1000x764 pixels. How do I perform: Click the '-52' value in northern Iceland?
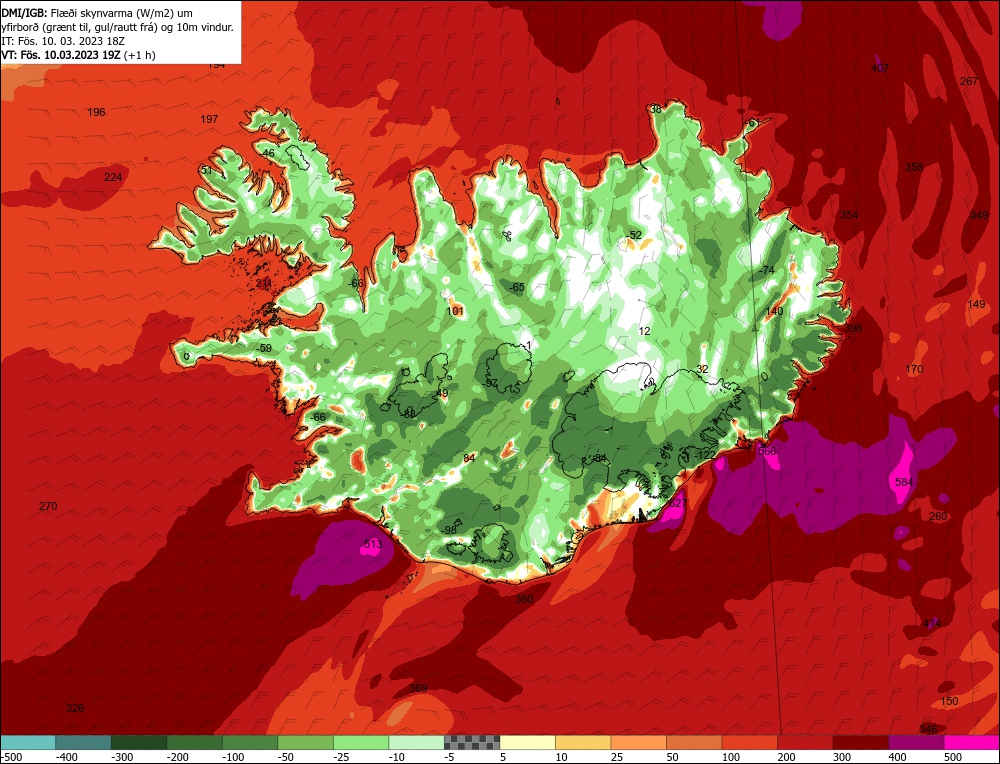pyautogui.click(x=633, y=235)
